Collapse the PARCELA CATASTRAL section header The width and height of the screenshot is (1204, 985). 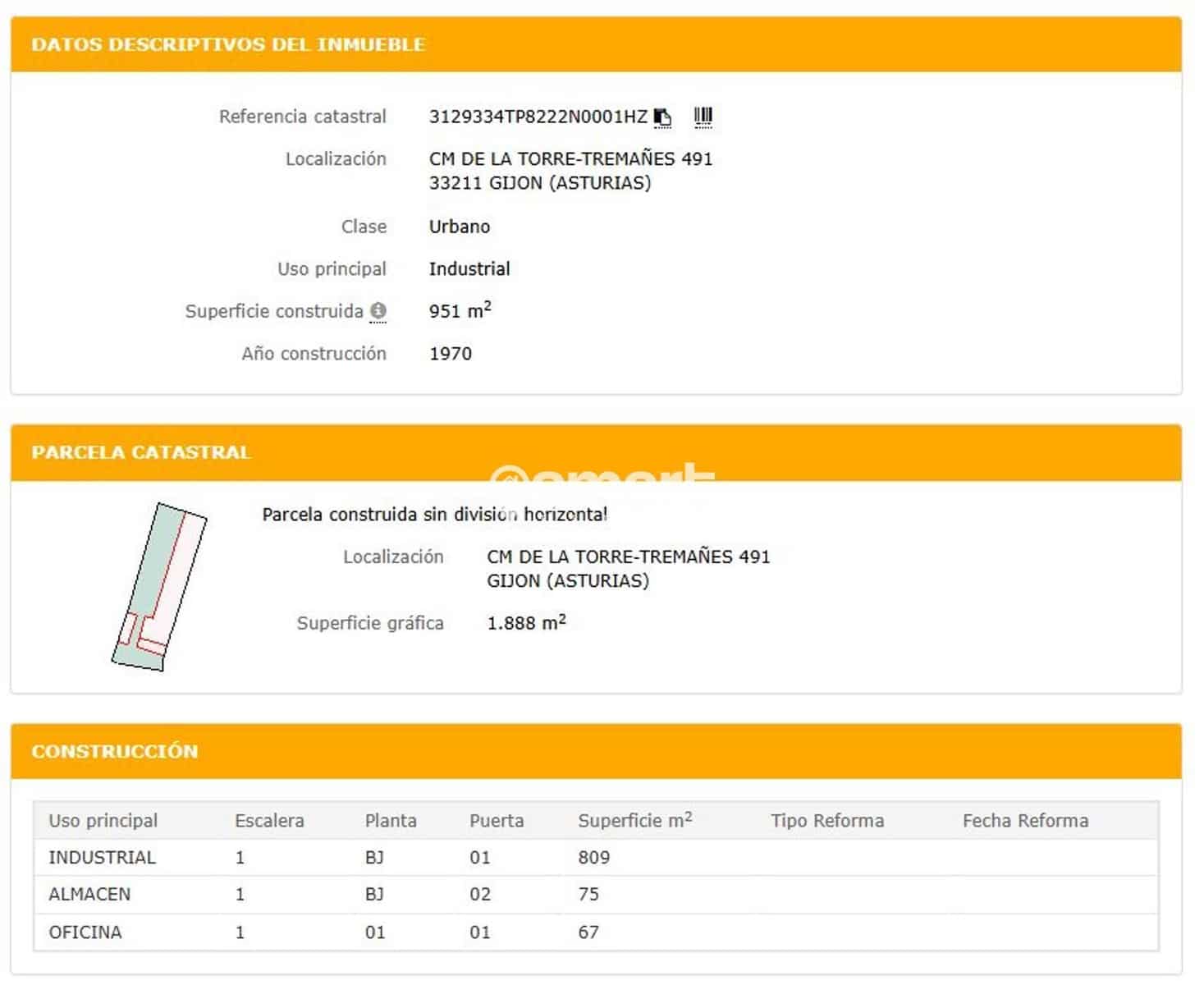click(141, 451)
